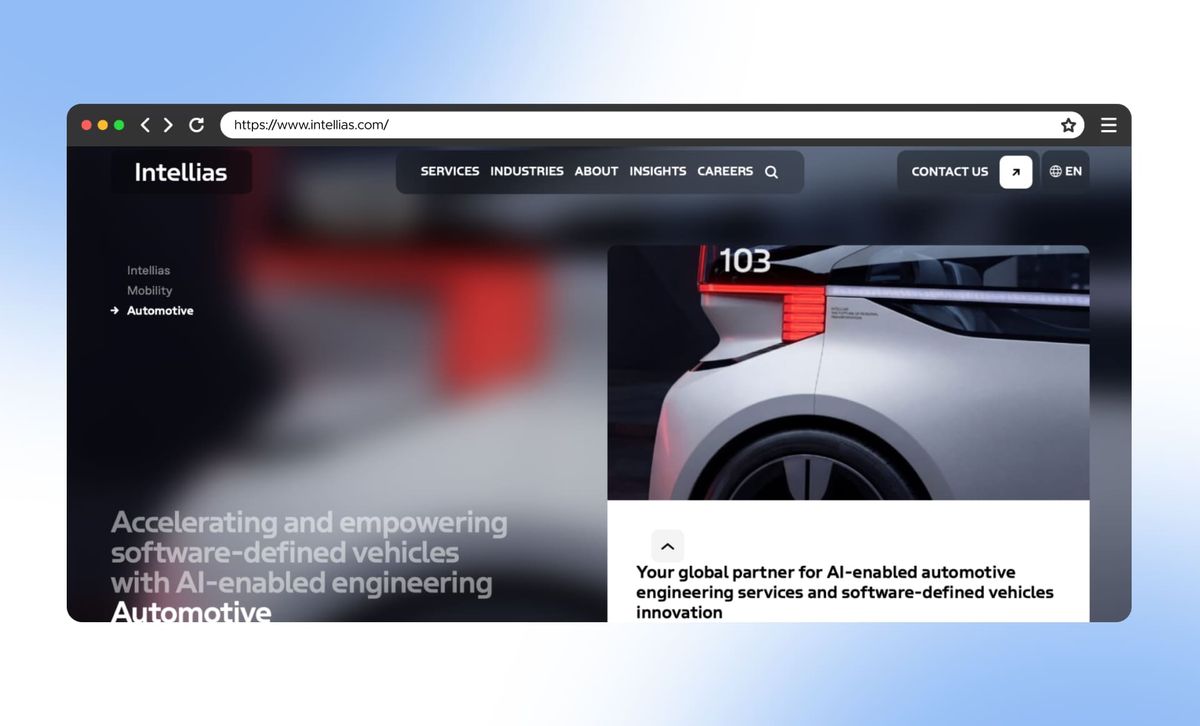The height and width of the screenshot is (726, 1200).
Task: Open site search magnifier icon
Action: click(771, 172)
